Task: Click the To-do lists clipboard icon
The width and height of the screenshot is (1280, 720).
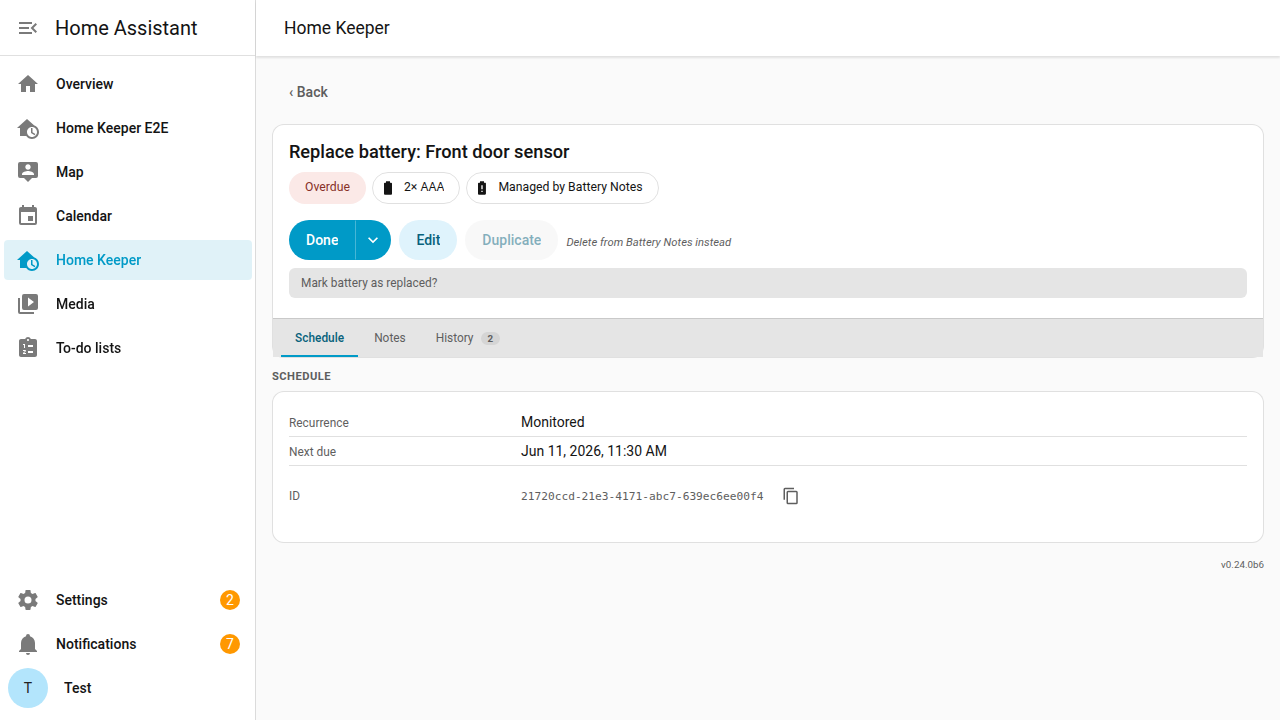Action: tap(28, 348)
